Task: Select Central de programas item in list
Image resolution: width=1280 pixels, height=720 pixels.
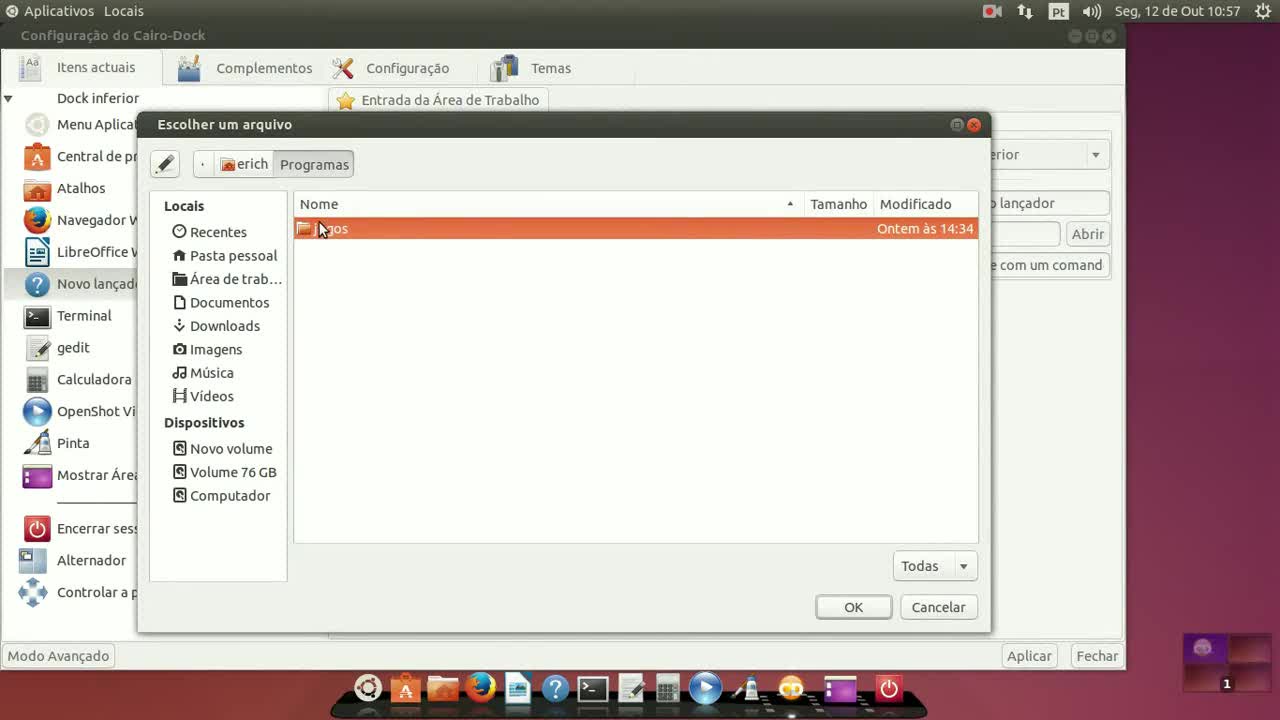Action: coord(80,156)
